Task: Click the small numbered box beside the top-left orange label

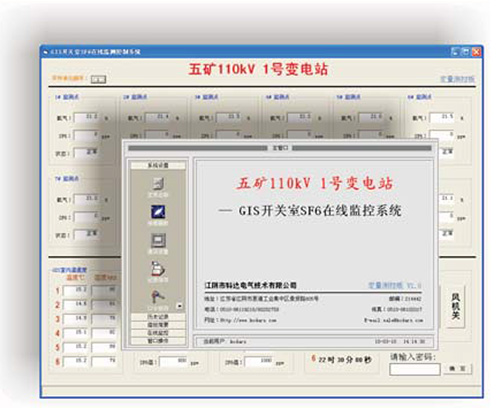Action: tap(98, 79)
